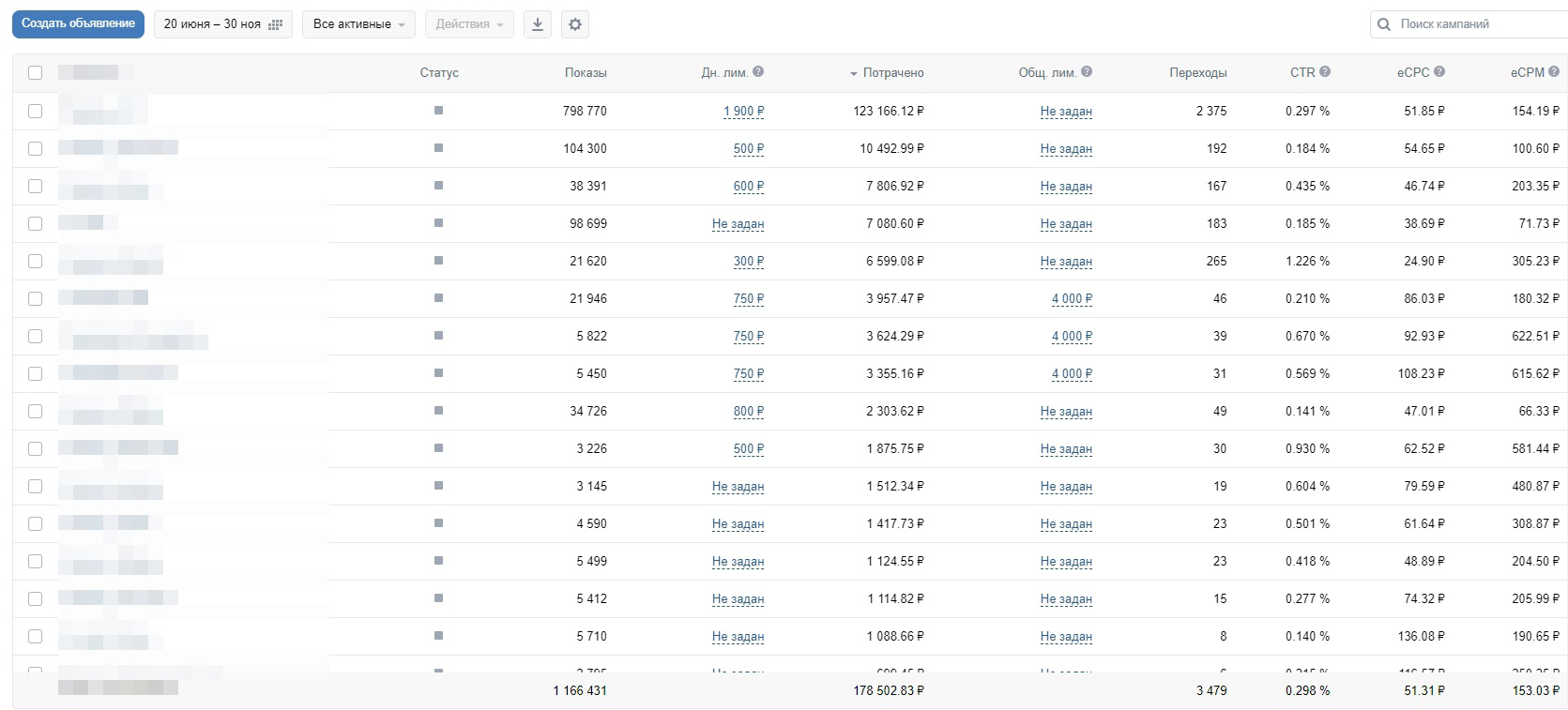Click status icon of the 3 226 row
The height and width of the screenshot is (710, 1568).
(438, 448)
